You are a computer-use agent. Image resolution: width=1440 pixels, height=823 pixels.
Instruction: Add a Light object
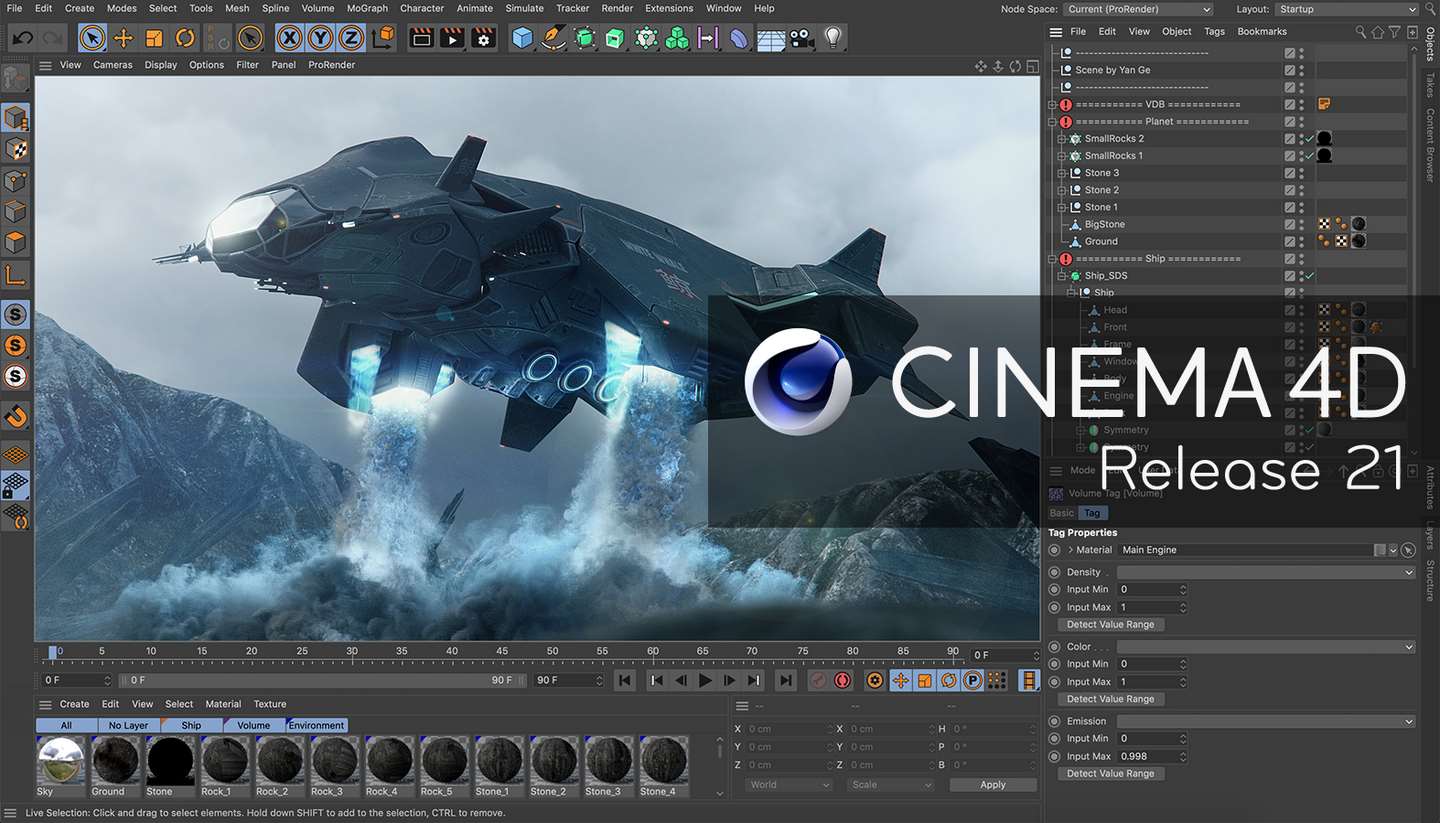pyautogui.click(x=832, y=39)
